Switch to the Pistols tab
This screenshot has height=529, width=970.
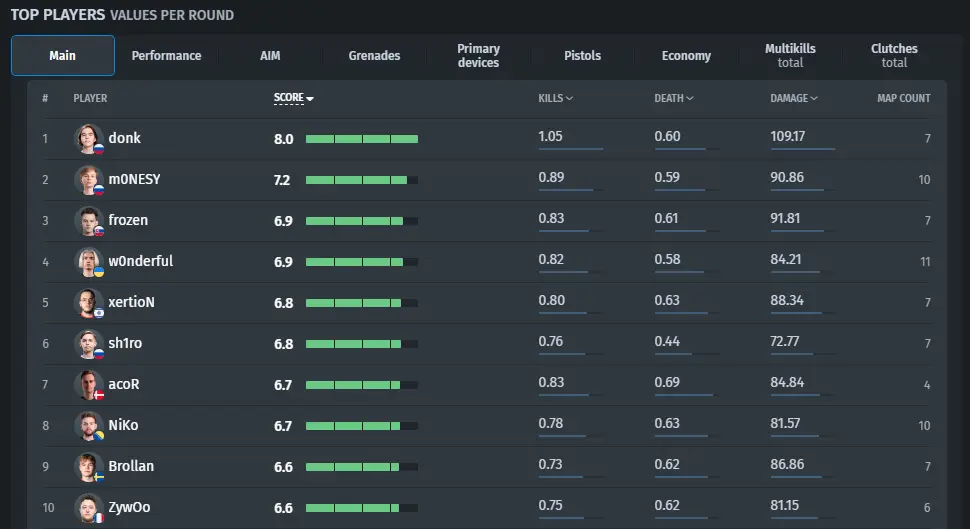click(582, 56)
